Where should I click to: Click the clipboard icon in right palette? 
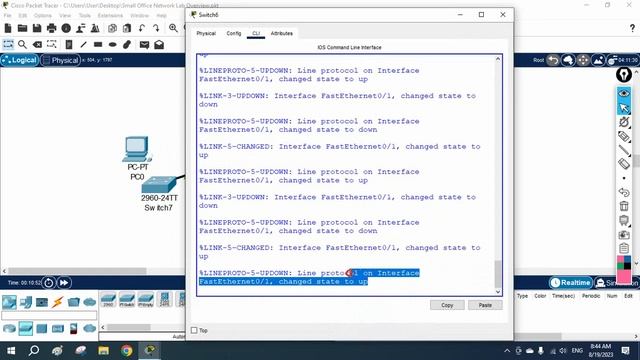[x=624, y=248]
